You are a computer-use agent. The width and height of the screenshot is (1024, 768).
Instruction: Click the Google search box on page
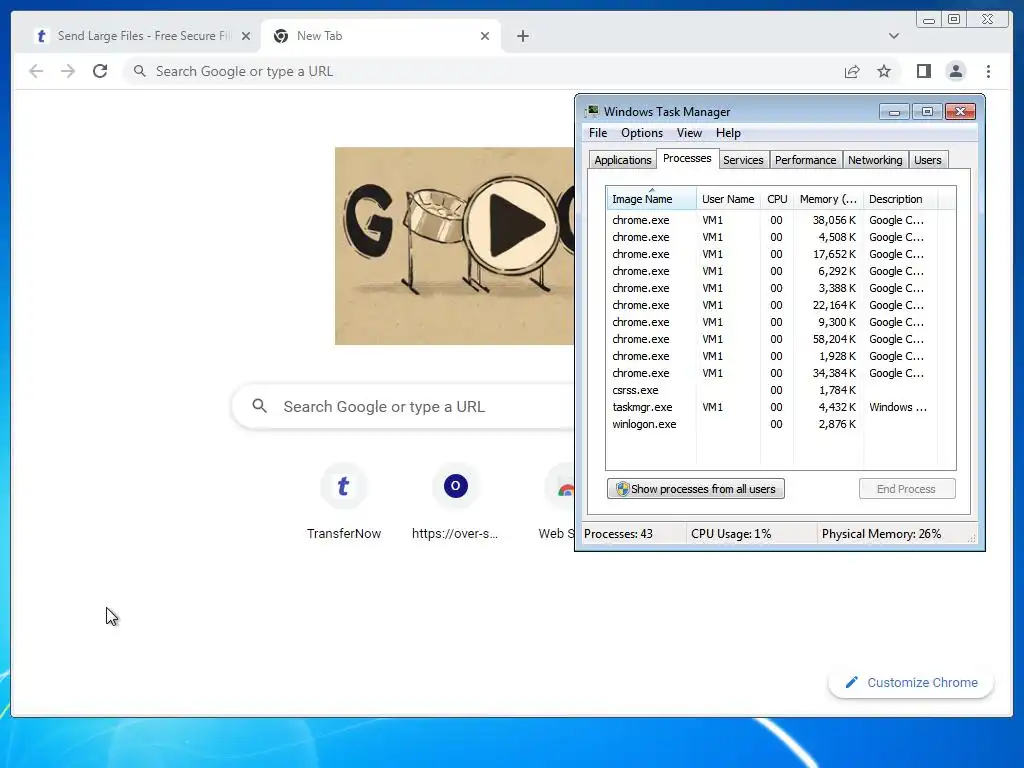point(405,406)
